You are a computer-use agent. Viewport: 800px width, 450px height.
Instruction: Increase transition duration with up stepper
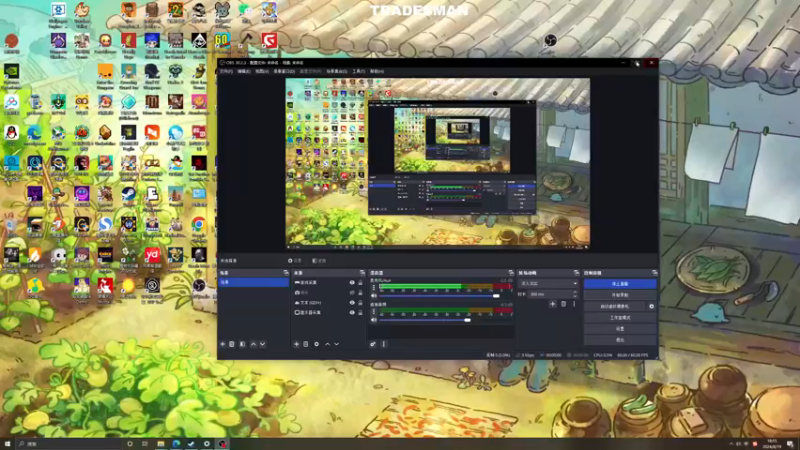pos(575,292)
